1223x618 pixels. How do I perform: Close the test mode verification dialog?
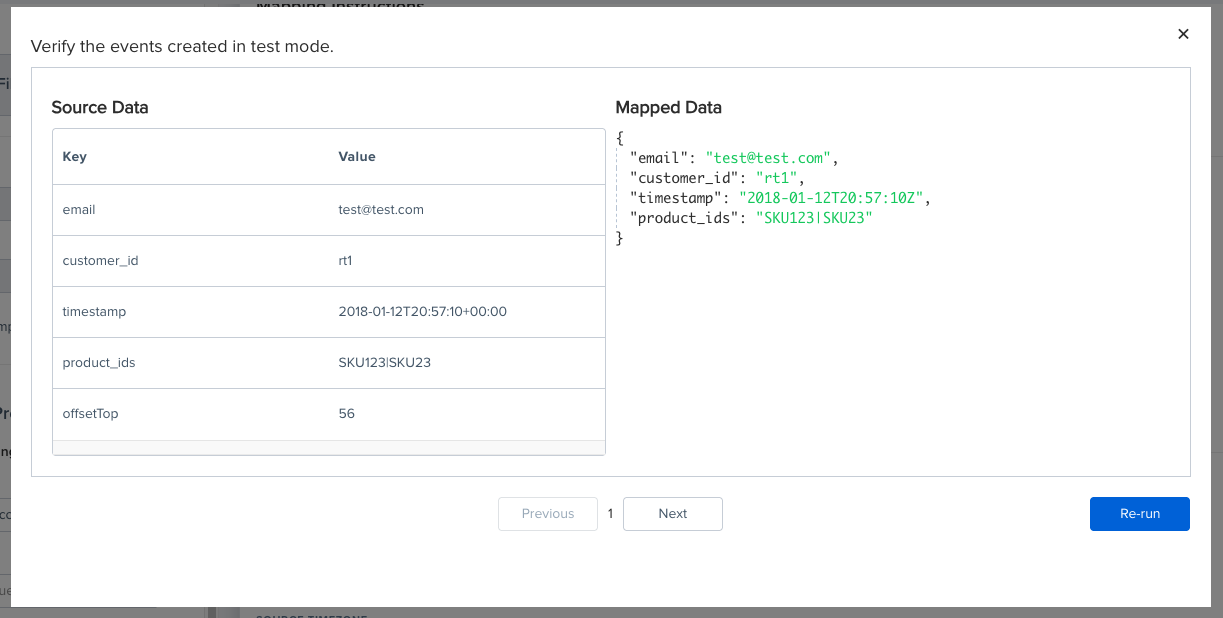[x=1183, y=34]
